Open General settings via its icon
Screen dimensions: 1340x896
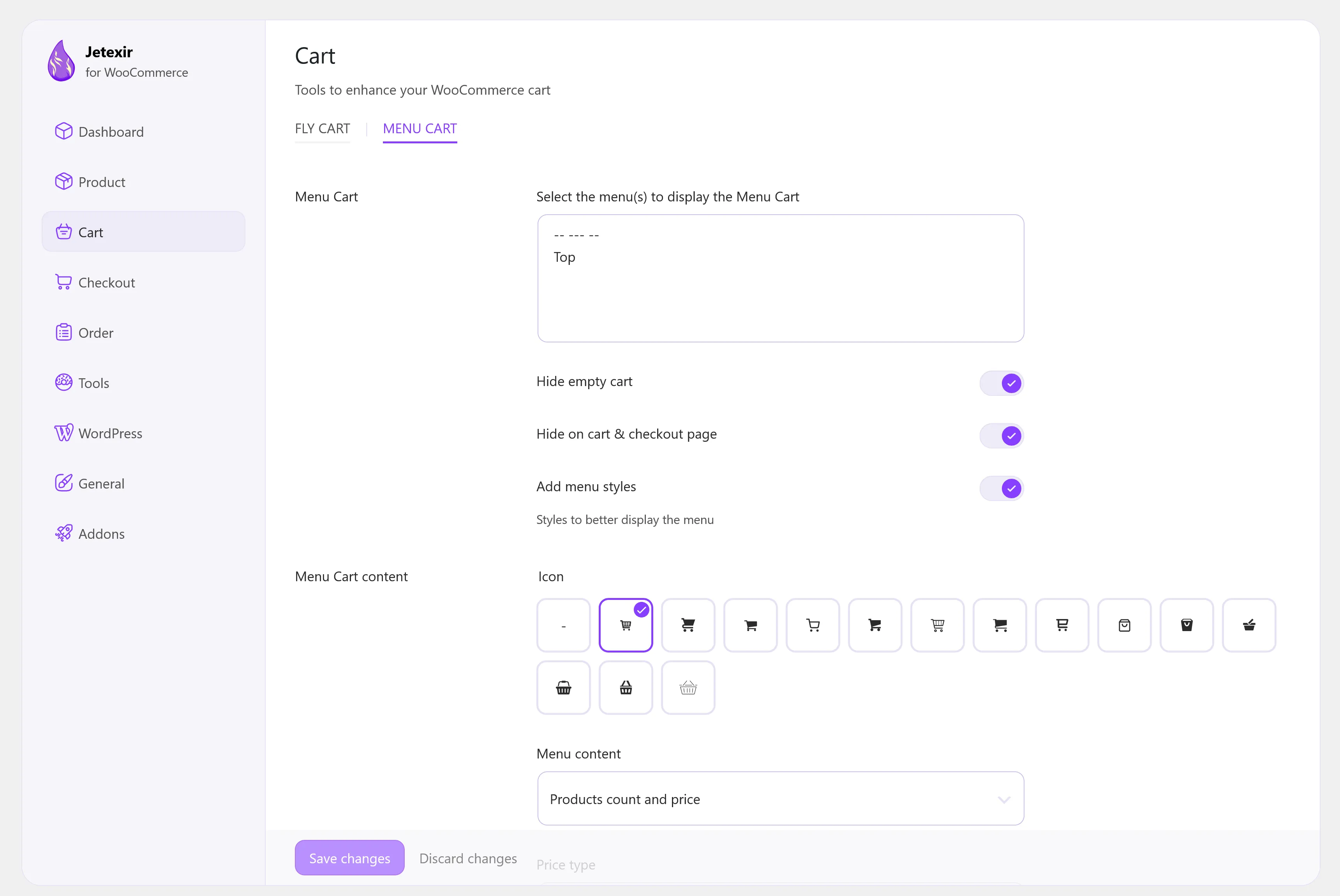63,483
